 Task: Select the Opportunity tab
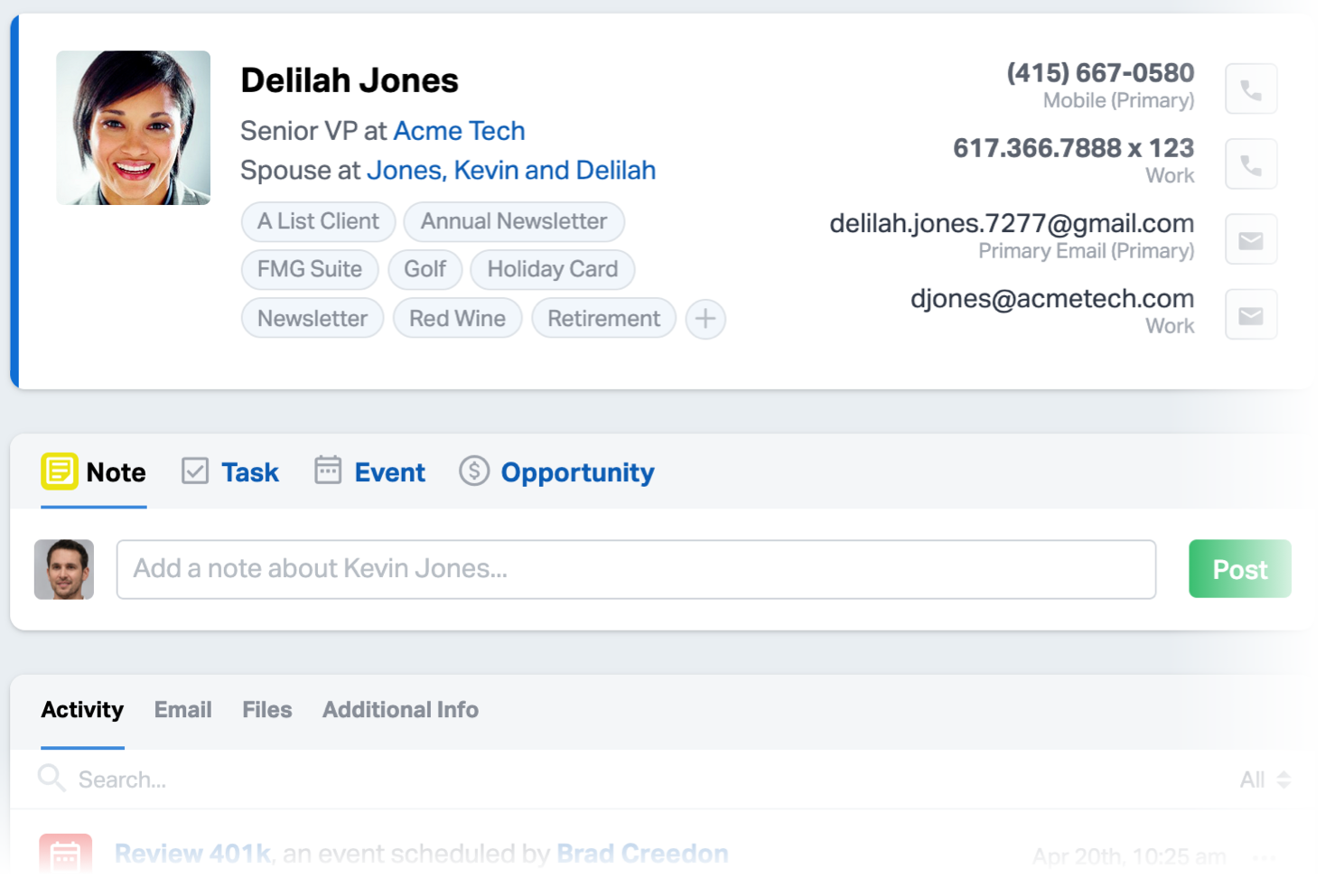coord(557,471)
